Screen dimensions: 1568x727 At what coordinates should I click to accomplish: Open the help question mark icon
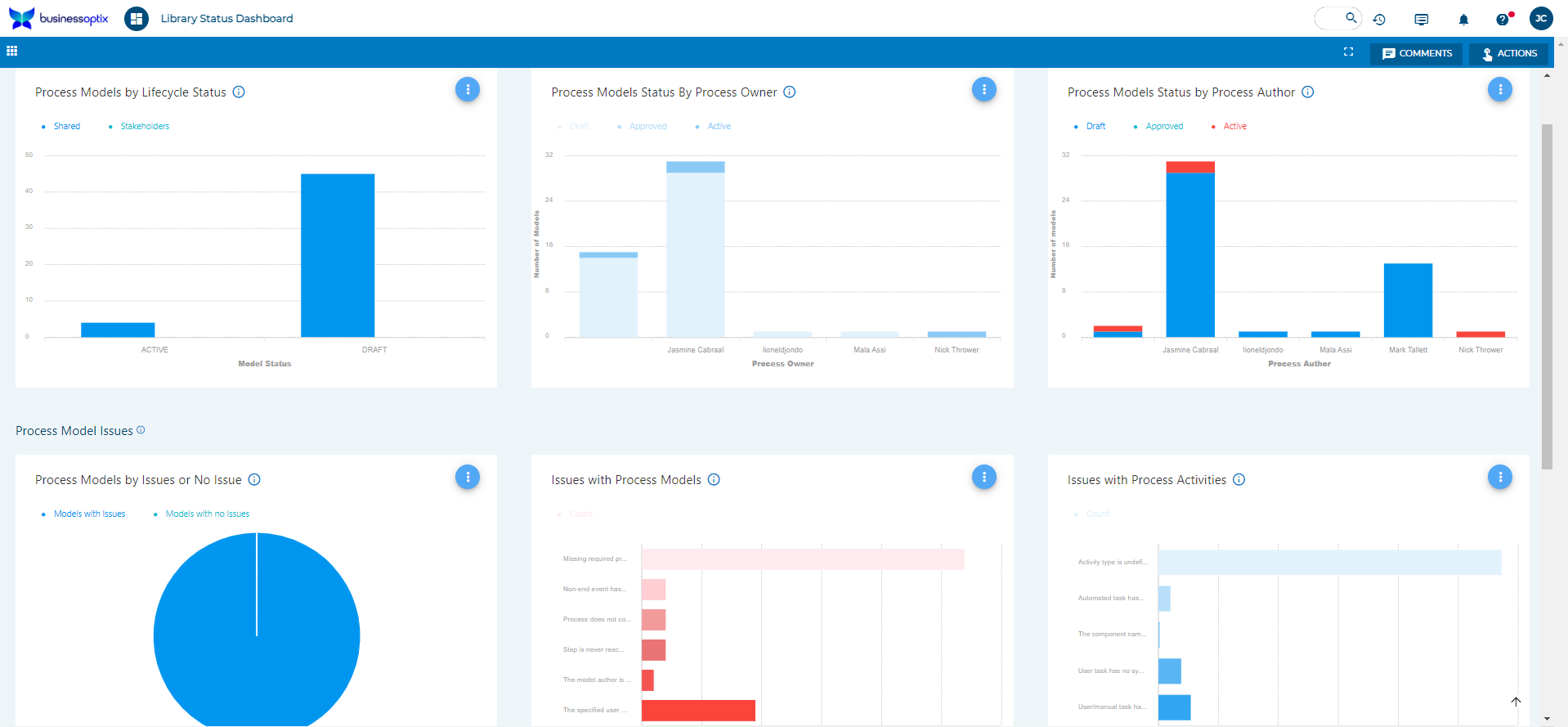click(1503, 19)
